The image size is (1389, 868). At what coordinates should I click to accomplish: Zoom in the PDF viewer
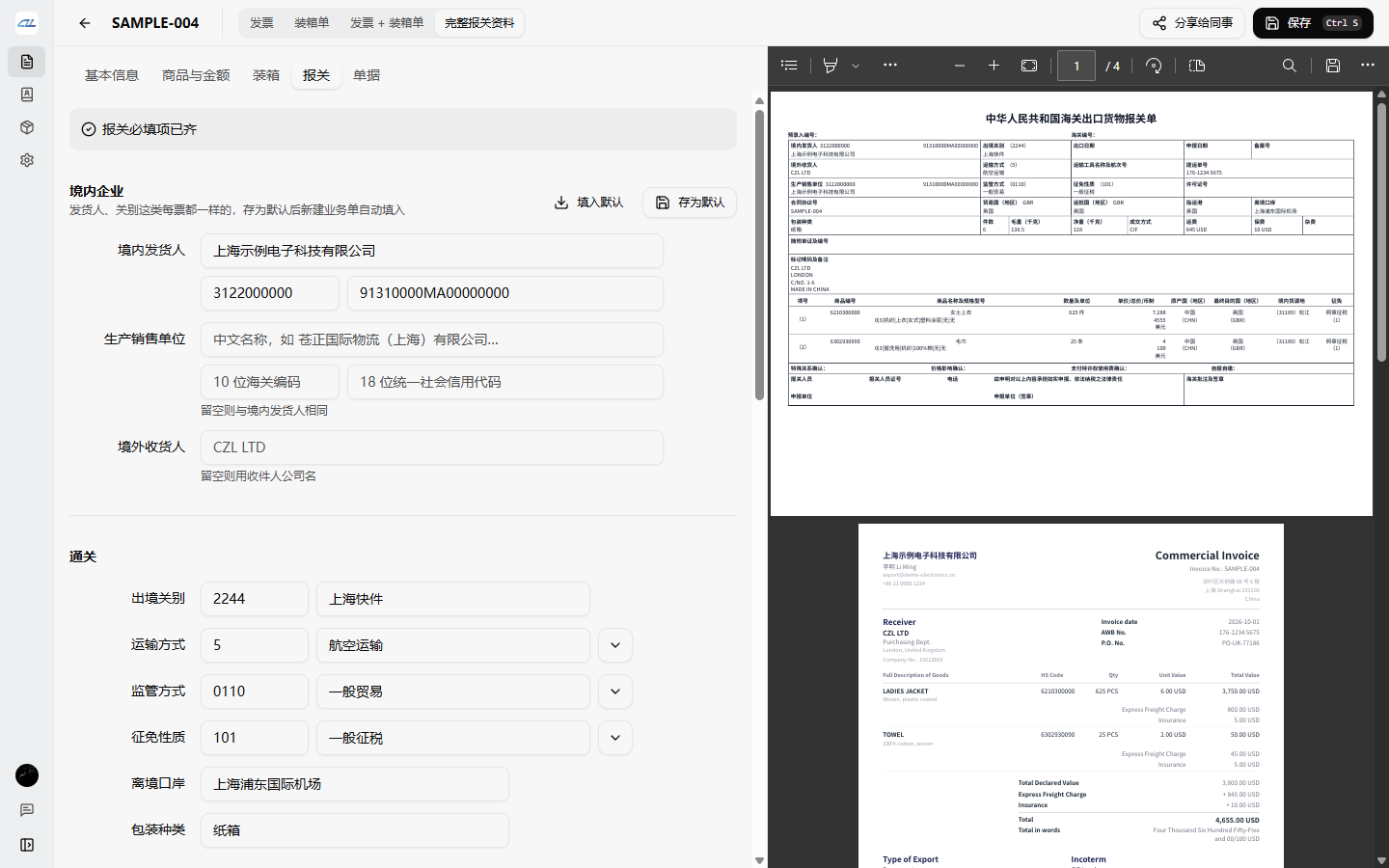point(994,66)
